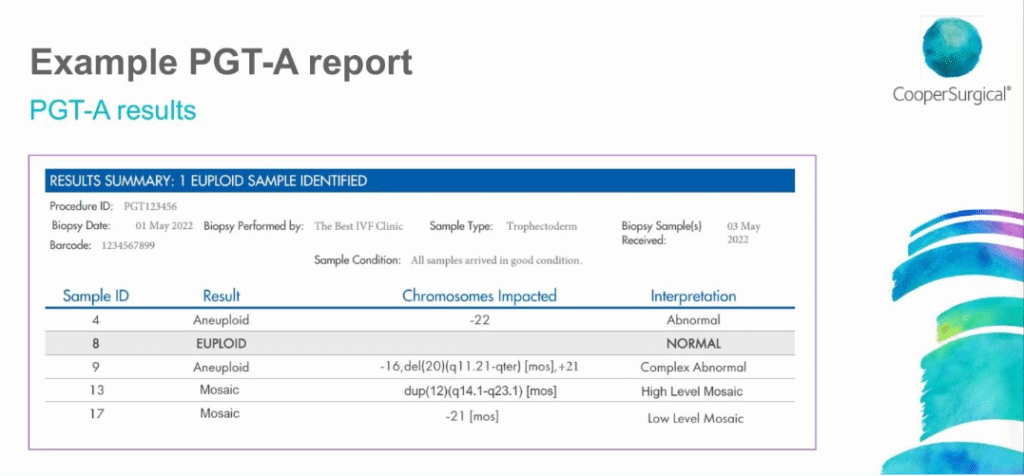Select 'The Best IVF Clinic' text

point(358,226)
